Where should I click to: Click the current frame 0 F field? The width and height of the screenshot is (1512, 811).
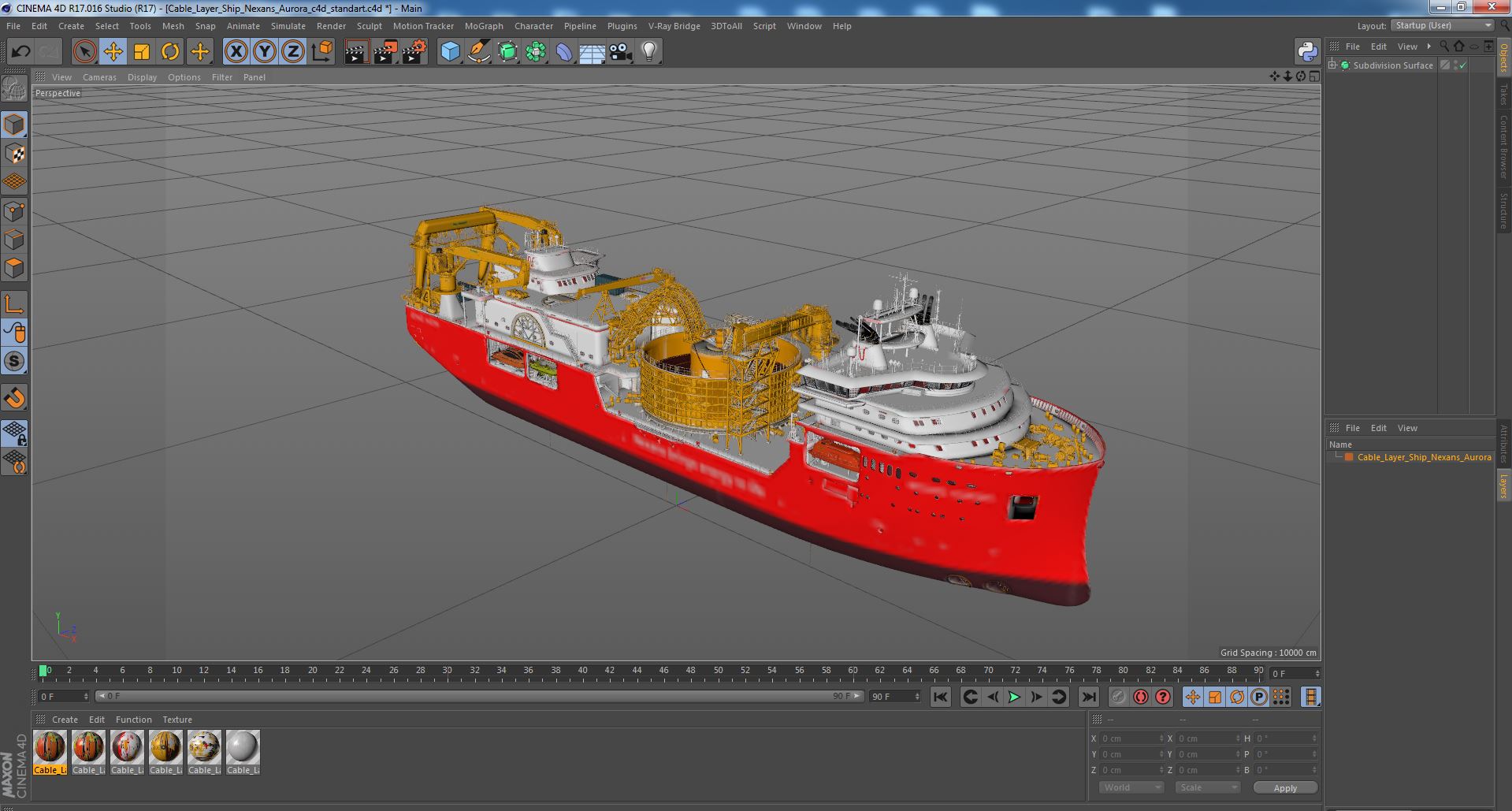click(x=64, y=697)
